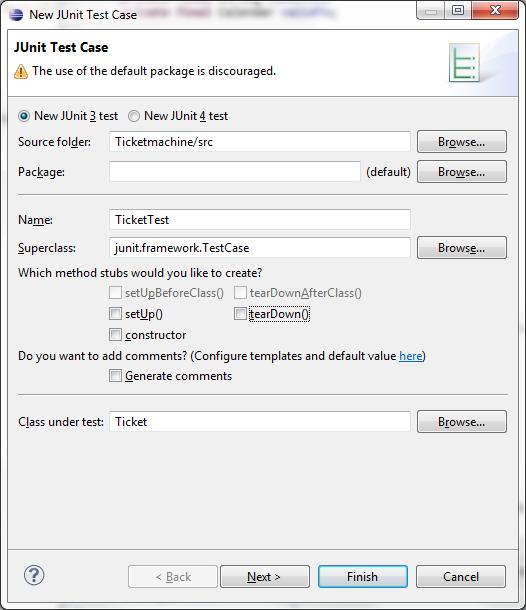Enable the setUp() method stub
Viewport: 526px width, 610px height.
tap(115, 314)
